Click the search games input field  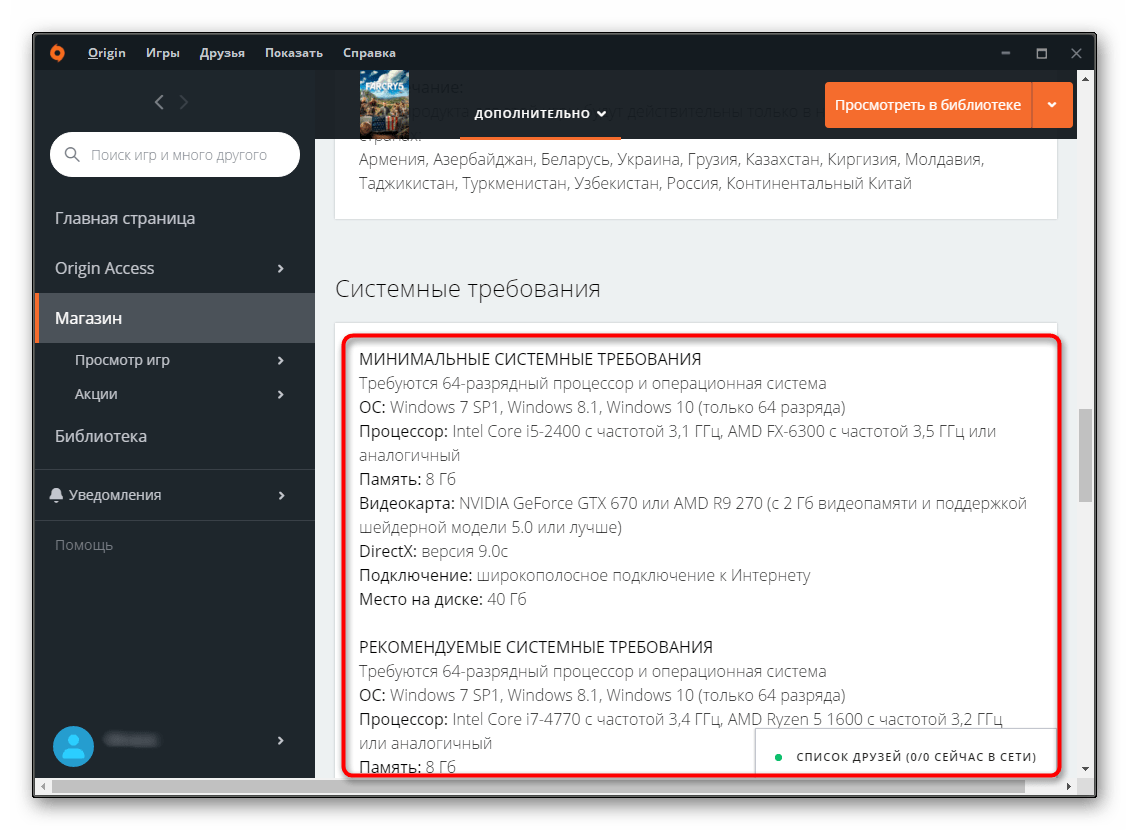click(x=185, y=155)
